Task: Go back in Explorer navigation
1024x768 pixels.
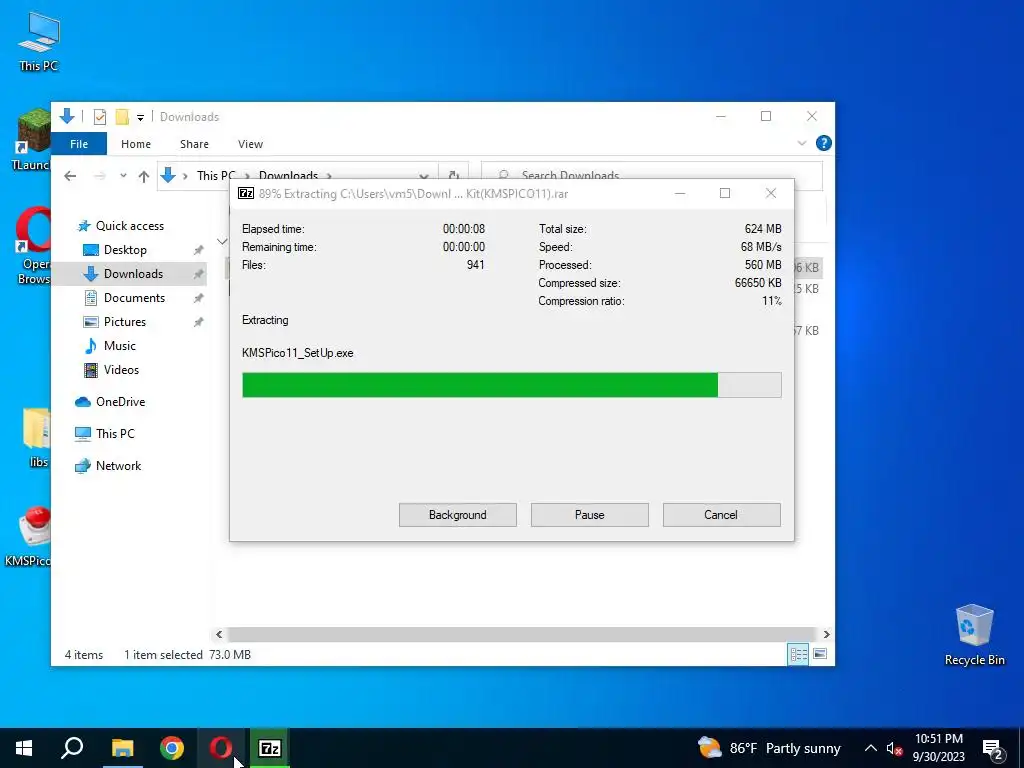Action: pyautogui.click(x=70, y=176)
